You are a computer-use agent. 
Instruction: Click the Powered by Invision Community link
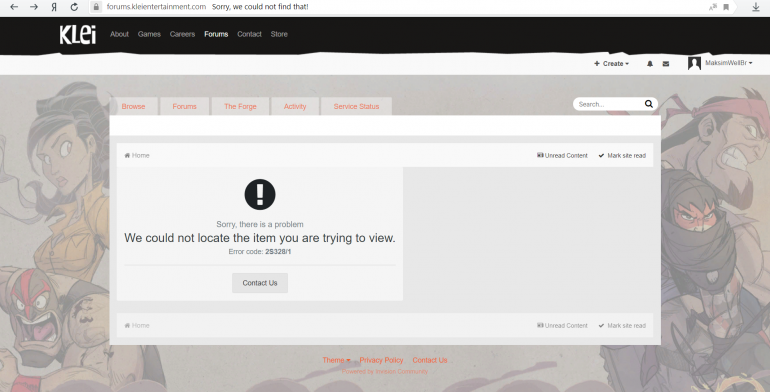385,371
